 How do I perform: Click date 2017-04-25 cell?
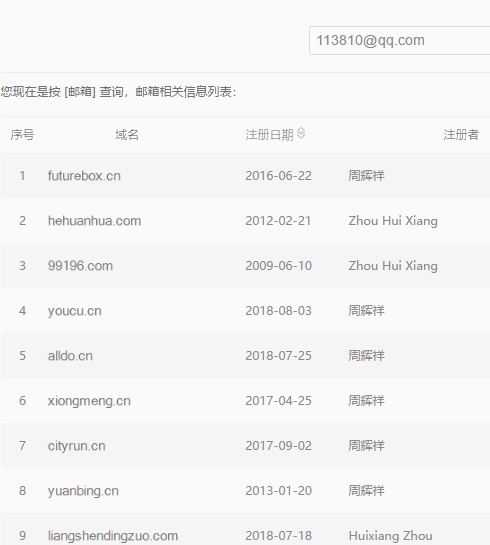click(x=278, y=401)
